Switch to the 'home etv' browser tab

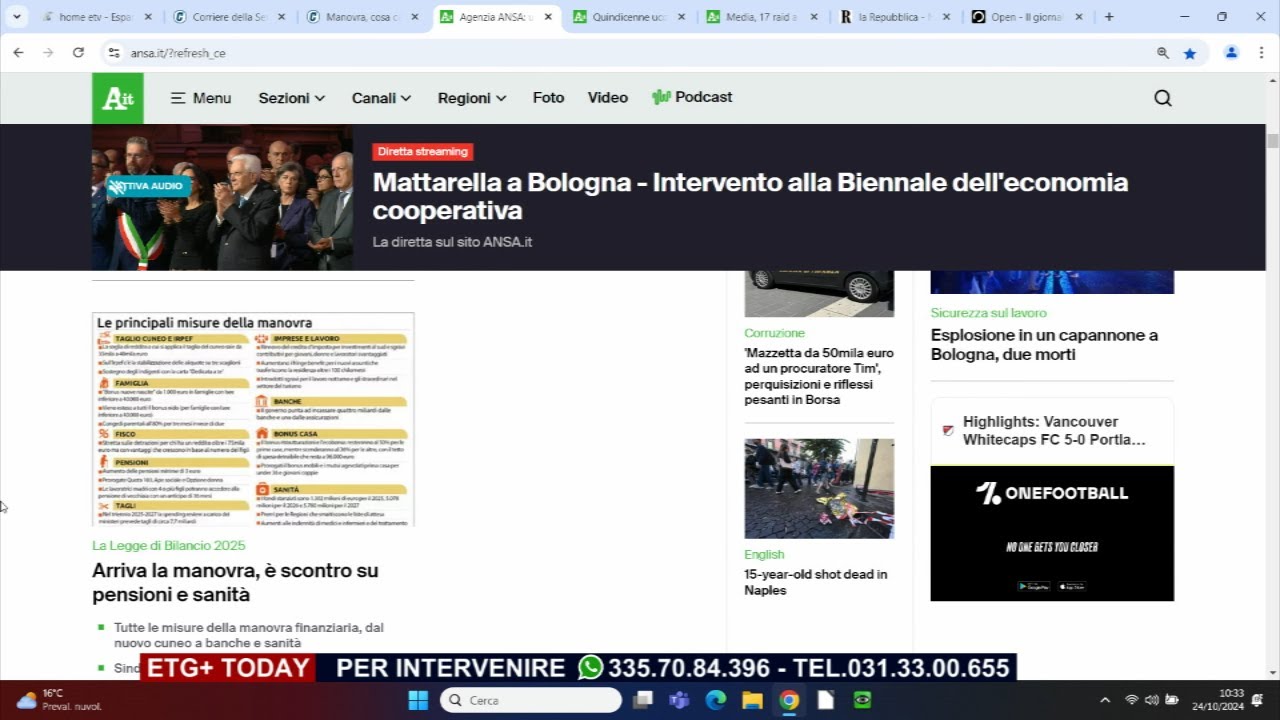coord(95,17)
